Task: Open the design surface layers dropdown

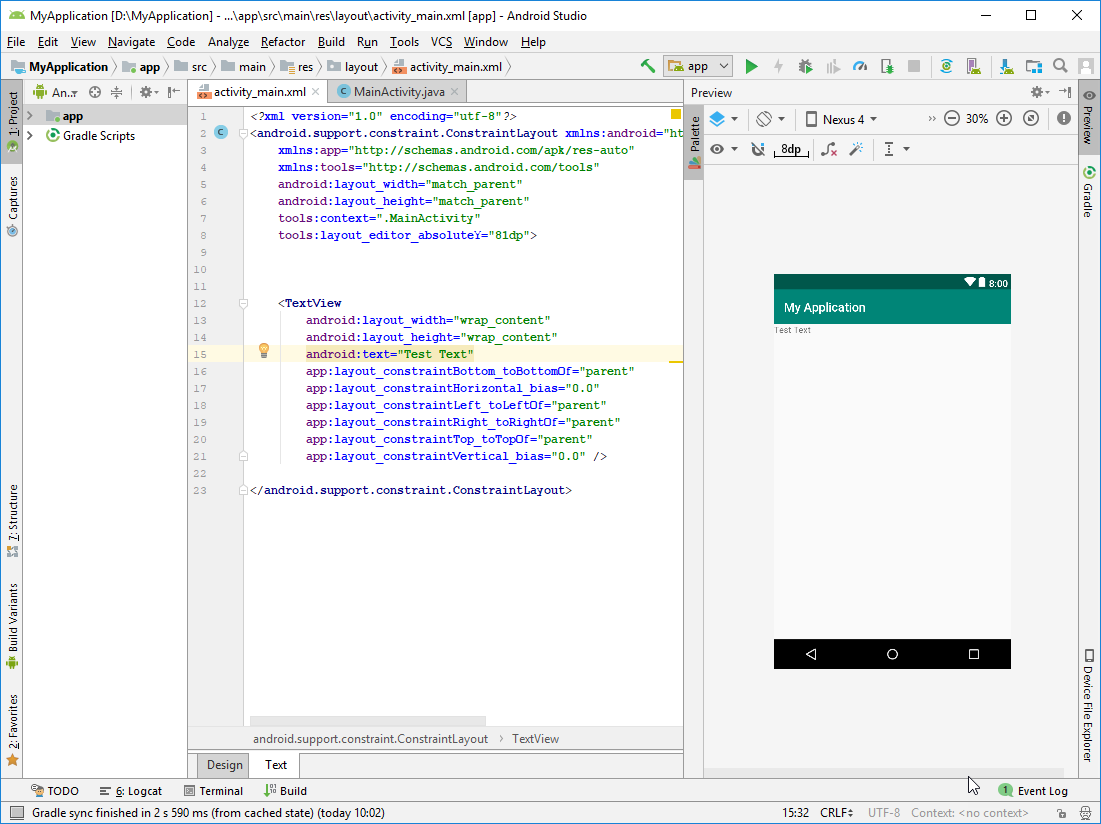Action: (x=723, y=119)
